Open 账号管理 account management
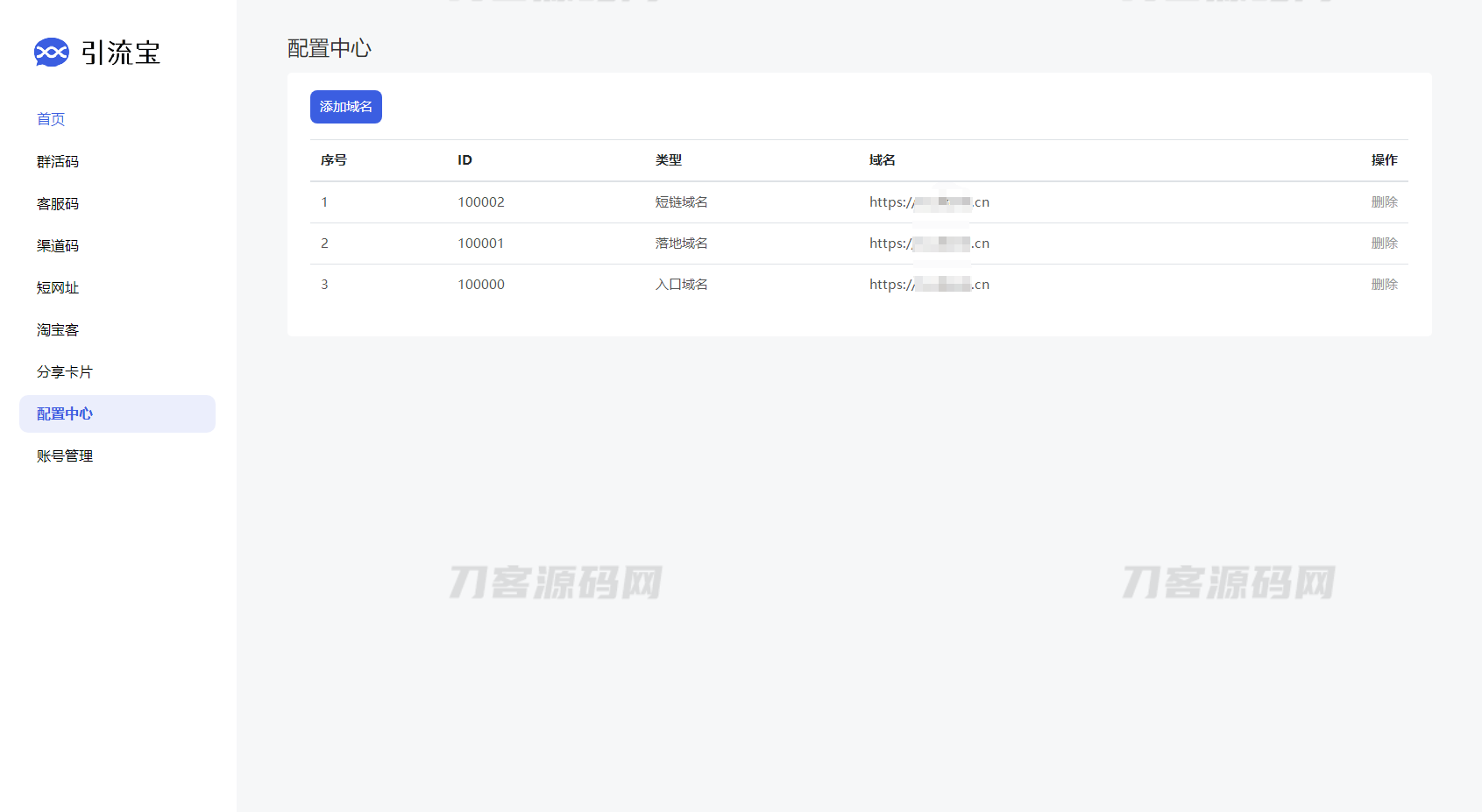This screenshot has height=812, width=1482. click(65, 456)
